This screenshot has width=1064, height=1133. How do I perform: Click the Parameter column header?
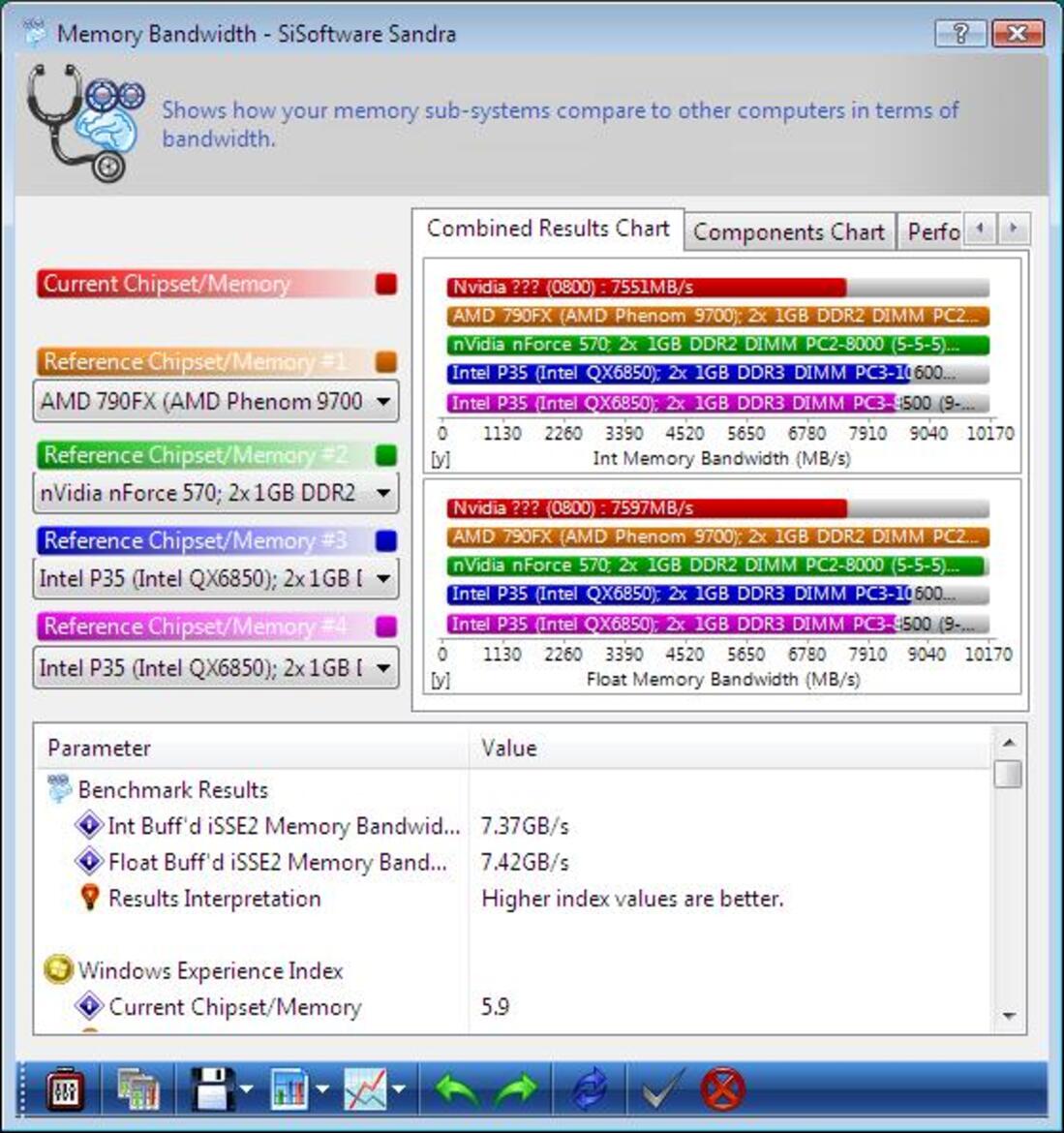253,748
